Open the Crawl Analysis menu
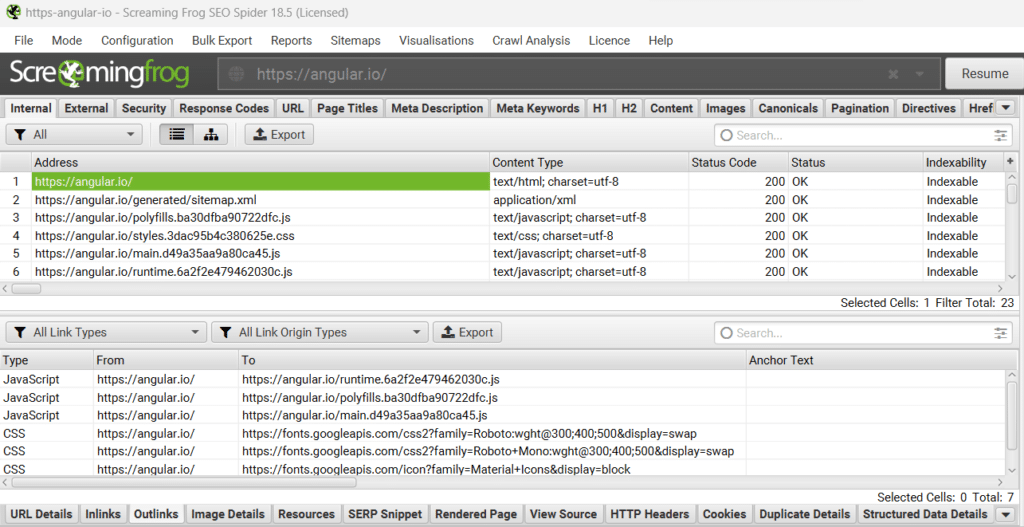The width and height of the screenshot is (1024, 527). tap(531, 40)
